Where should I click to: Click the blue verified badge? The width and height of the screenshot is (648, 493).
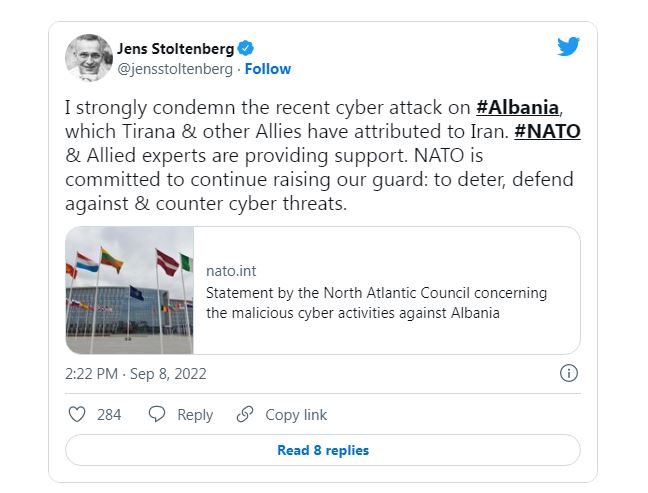tap(245, 48)
